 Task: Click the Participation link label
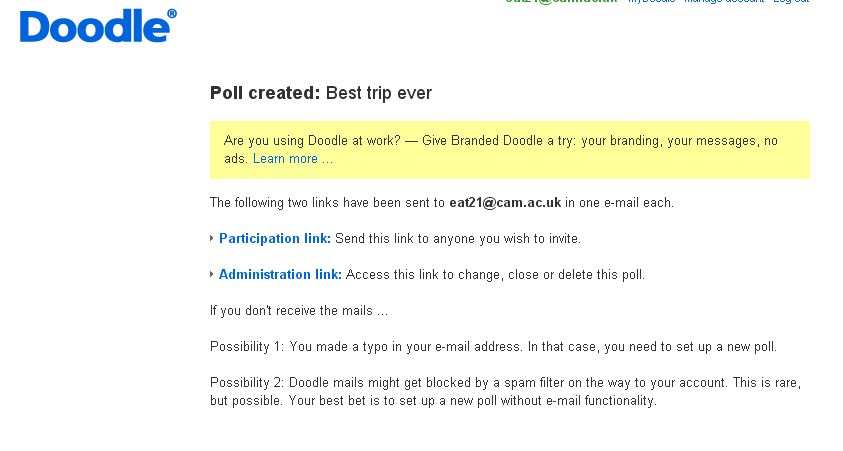(x=275, y=239)
